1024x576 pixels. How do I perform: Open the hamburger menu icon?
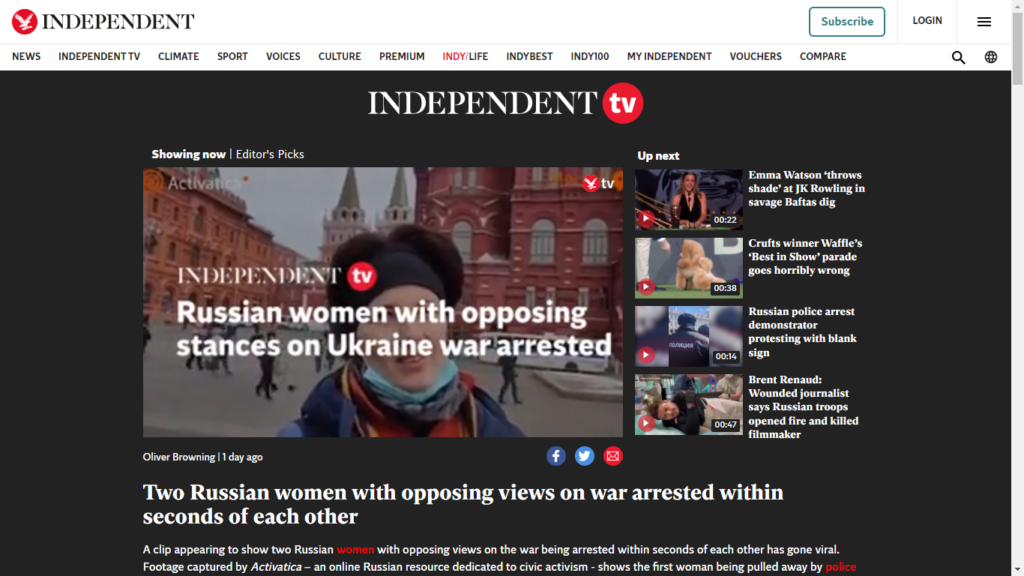984,22
